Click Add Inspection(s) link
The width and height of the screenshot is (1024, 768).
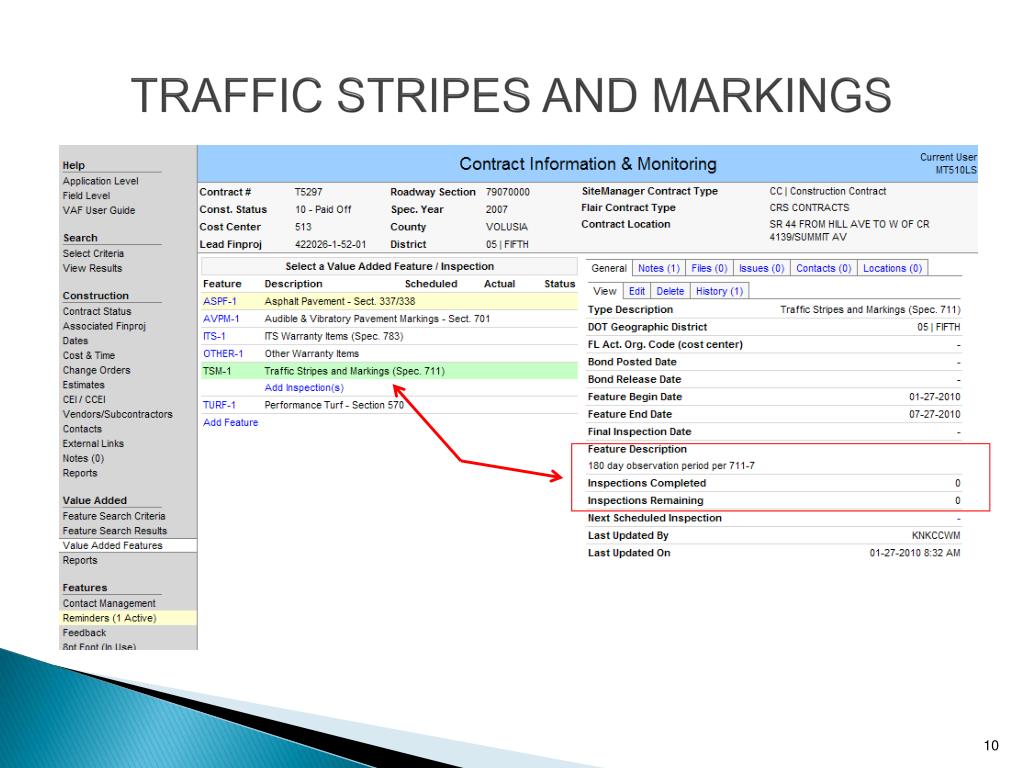pyautogui.click(x=304, y=387)
